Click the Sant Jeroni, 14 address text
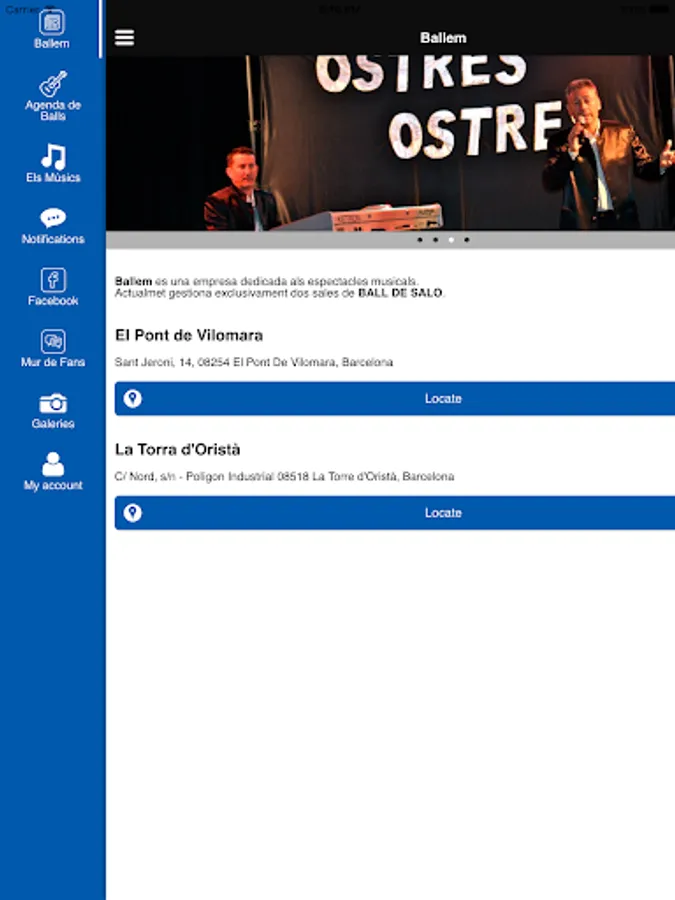 (254, 362)
